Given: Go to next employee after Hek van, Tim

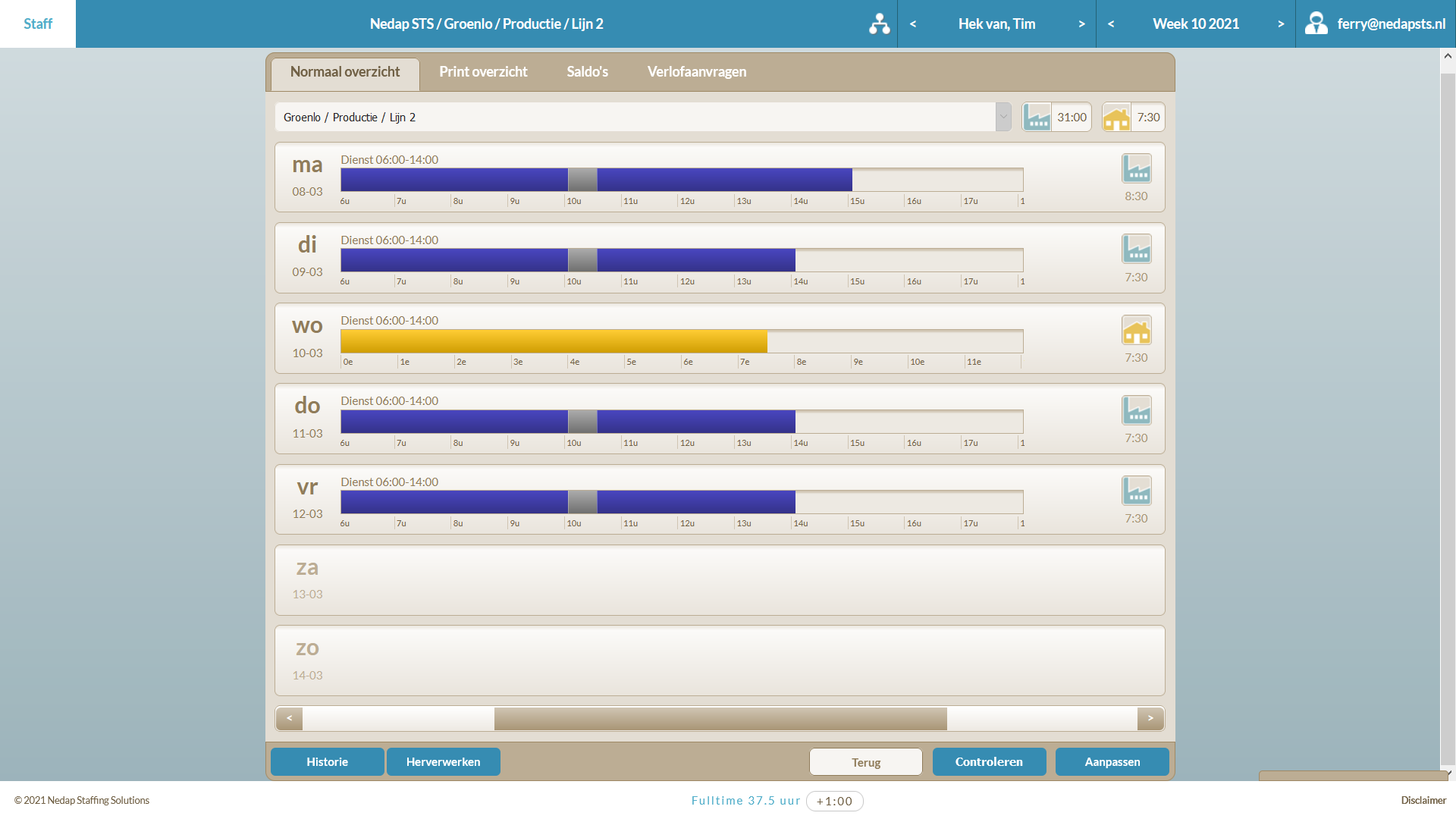Looking at the screenshot, I should tap(1081, 24).
